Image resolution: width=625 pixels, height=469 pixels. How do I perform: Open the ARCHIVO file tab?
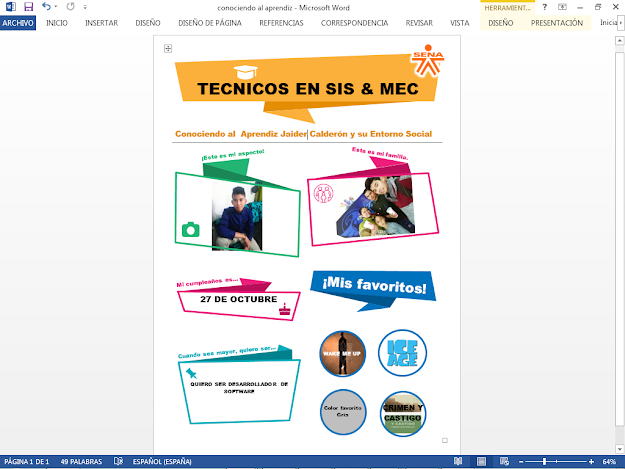pyautogui.click(x=18, y=23)
